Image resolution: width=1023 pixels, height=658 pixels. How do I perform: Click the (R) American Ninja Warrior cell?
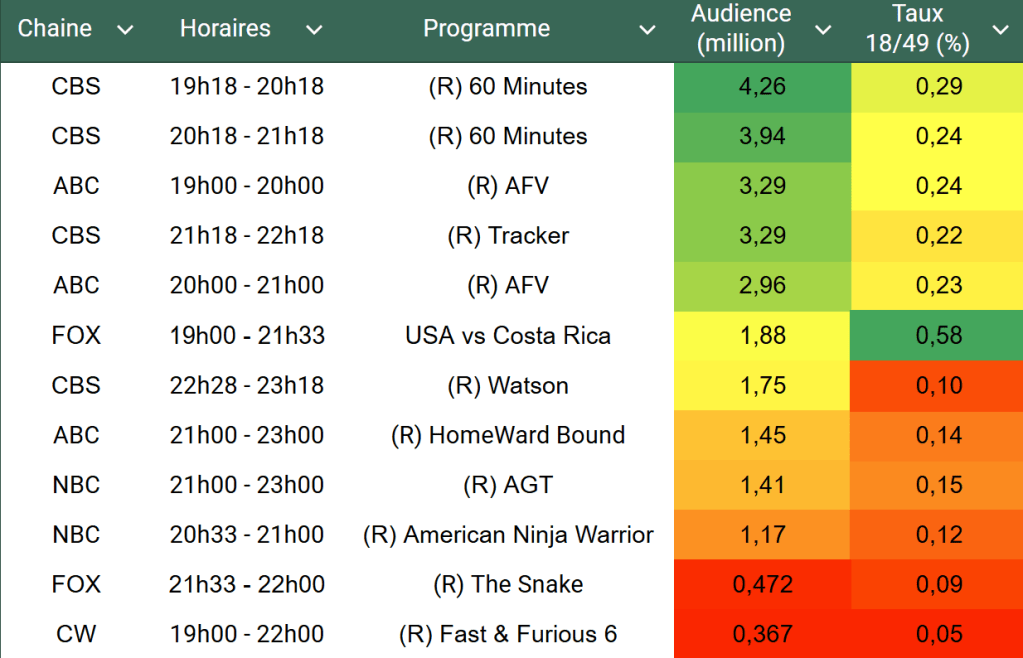[508, 535]
